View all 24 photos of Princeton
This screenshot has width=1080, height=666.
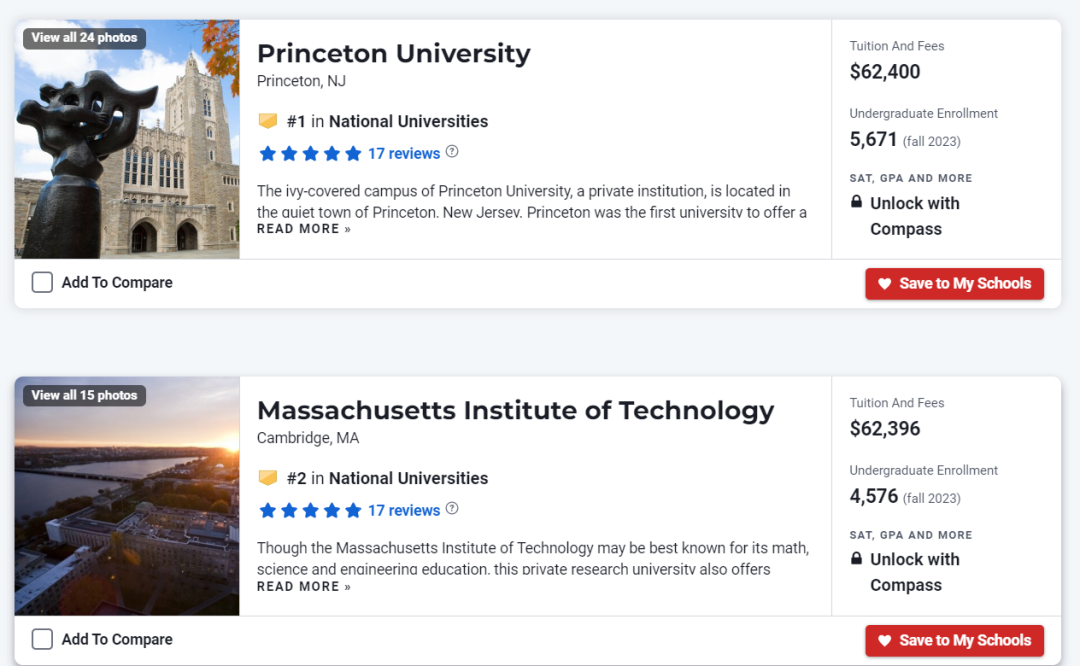coord(85,38)
